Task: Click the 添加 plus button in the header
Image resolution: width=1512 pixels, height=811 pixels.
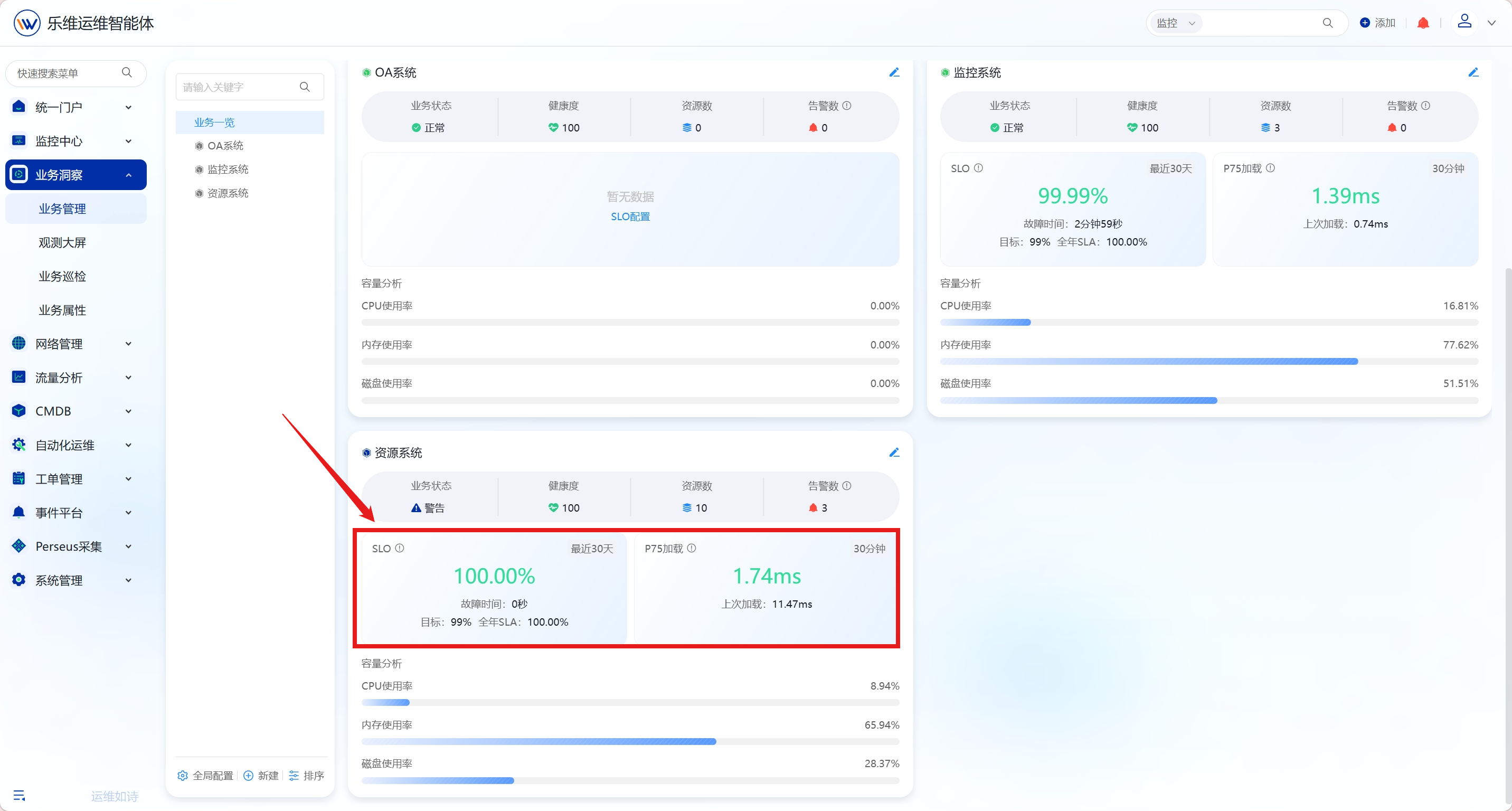Action: 1377,23
